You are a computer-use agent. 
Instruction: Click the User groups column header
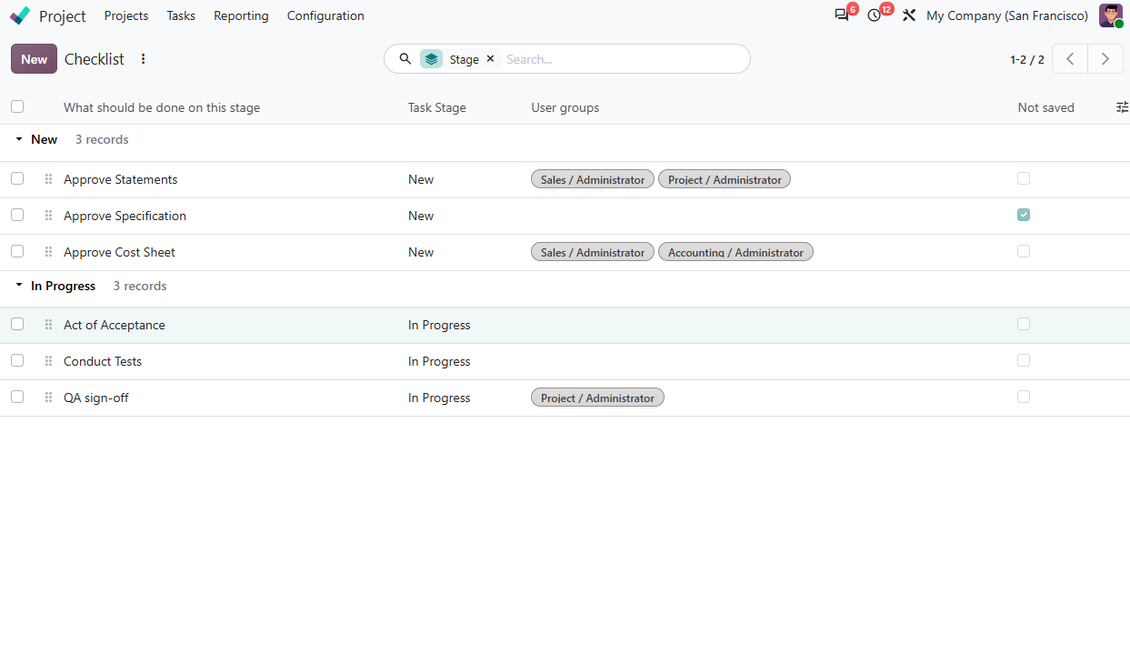565,107
